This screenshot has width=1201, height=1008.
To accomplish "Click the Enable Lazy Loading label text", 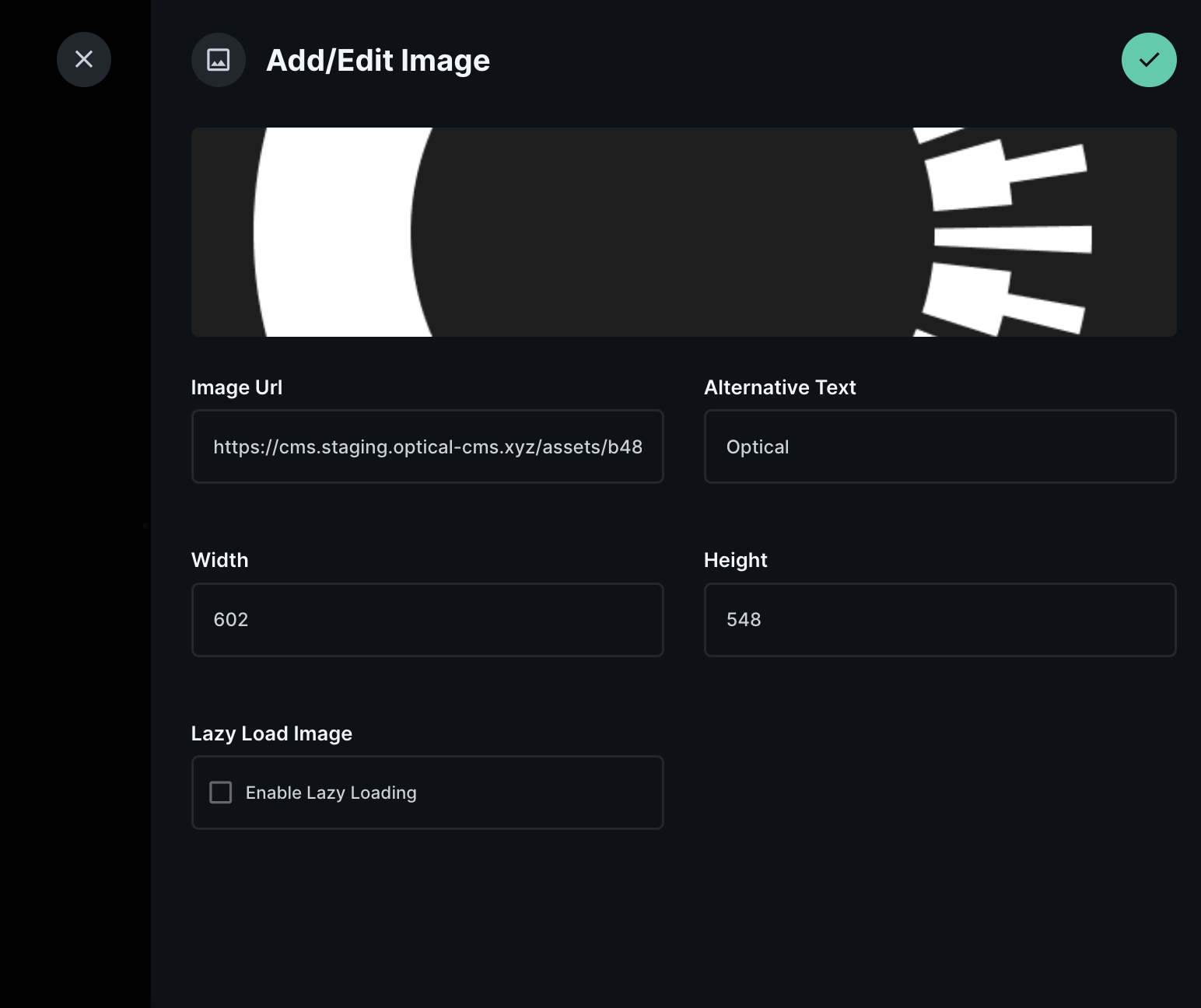I will point(331,793).
